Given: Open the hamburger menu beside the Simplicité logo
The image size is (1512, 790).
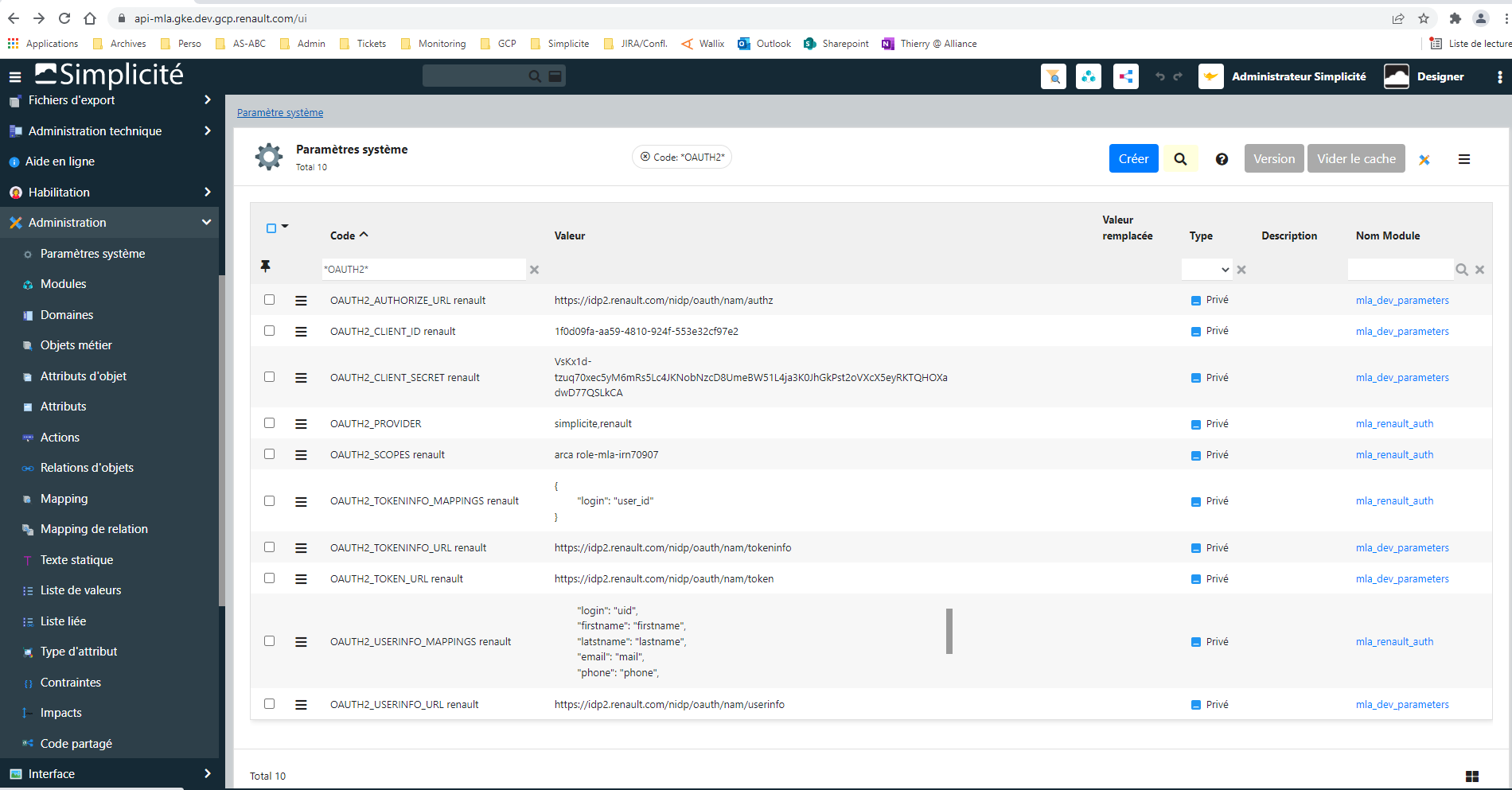Looking at the screenshot, I should (15, 77).
